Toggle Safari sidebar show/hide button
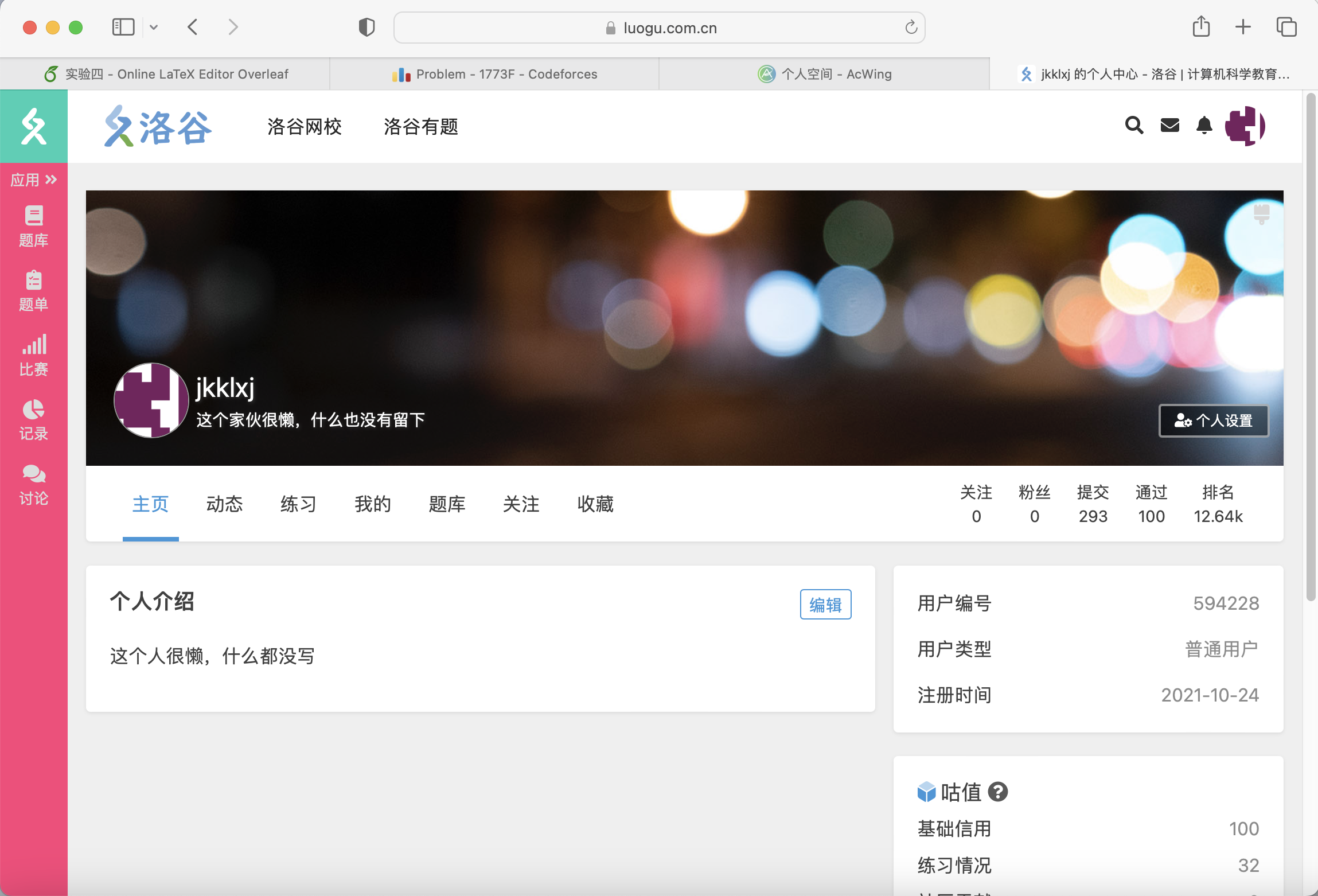Viewport: 1318px width, 896px height. [123, 27]
